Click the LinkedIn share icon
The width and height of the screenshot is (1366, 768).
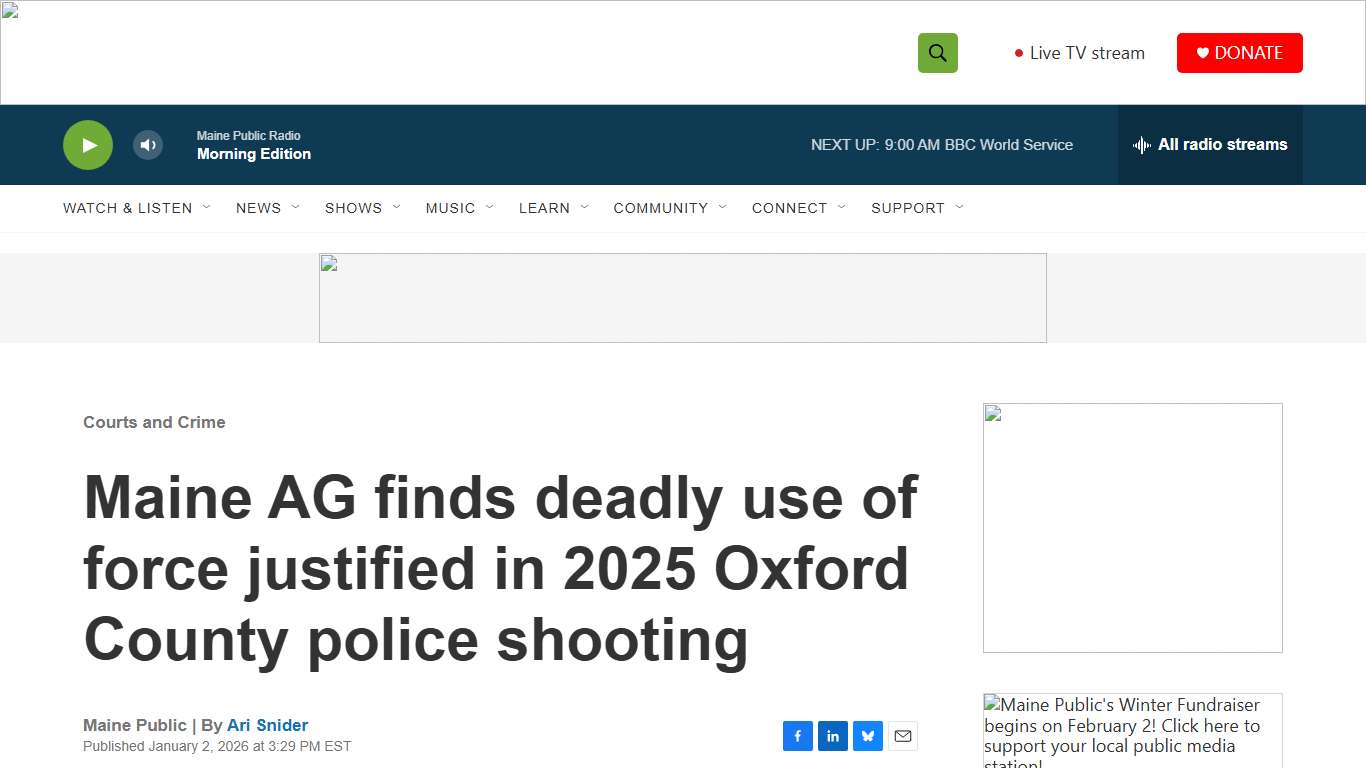[x=832, y=735]
